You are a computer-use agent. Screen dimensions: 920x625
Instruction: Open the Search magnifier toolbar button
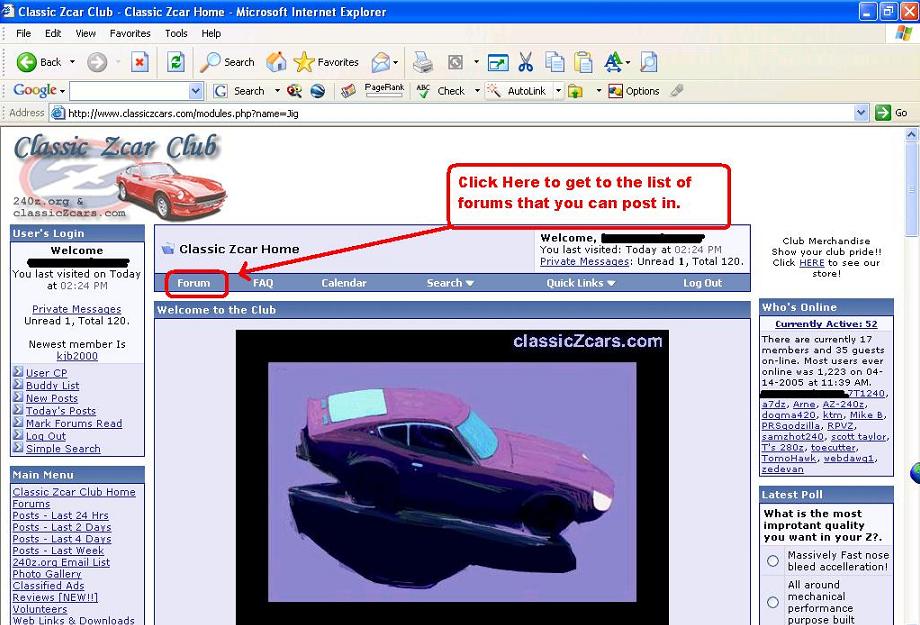click(227, 62)
